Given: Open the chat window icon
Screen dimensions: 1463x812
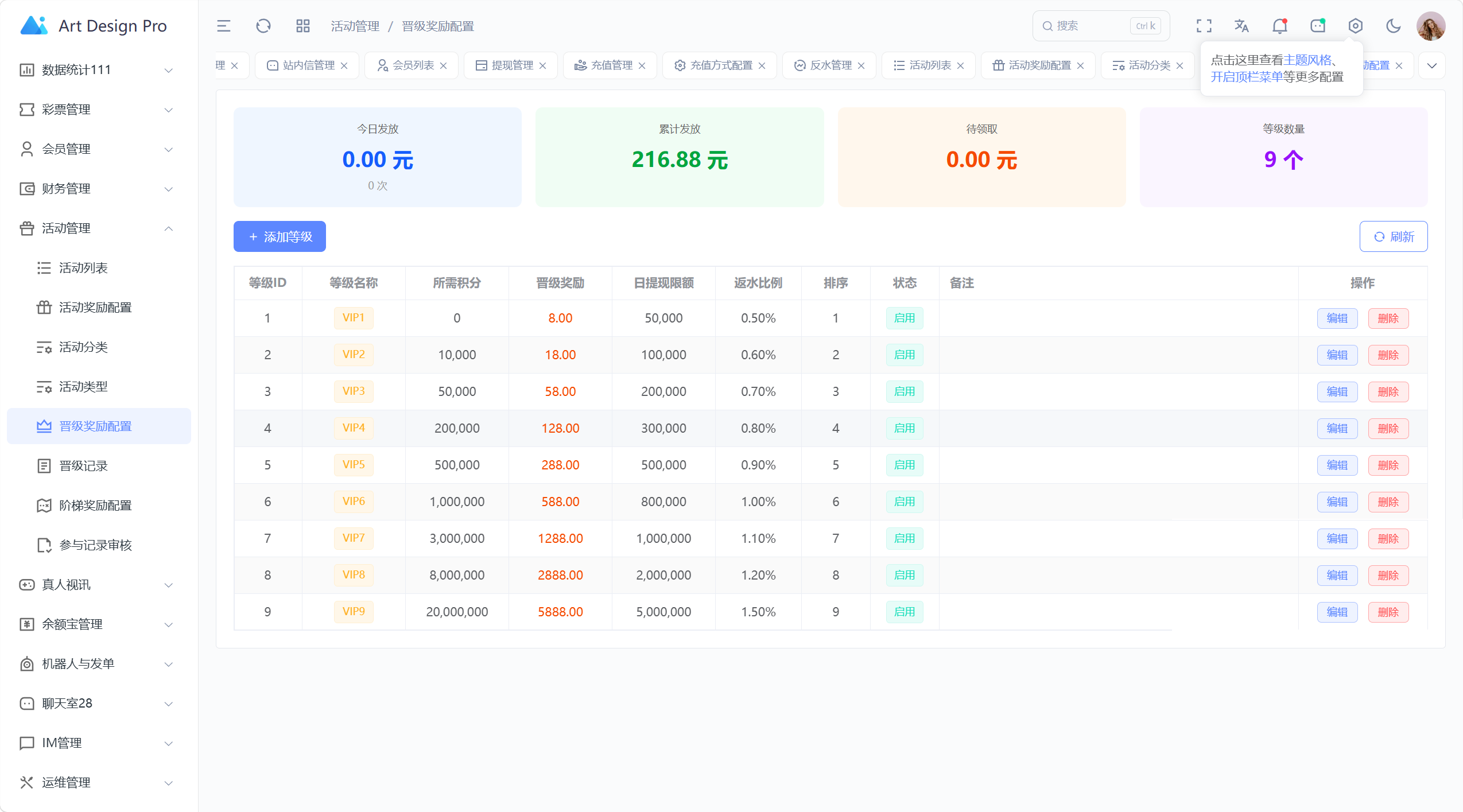Looking at the screenshot, I should click(1317, 26).
